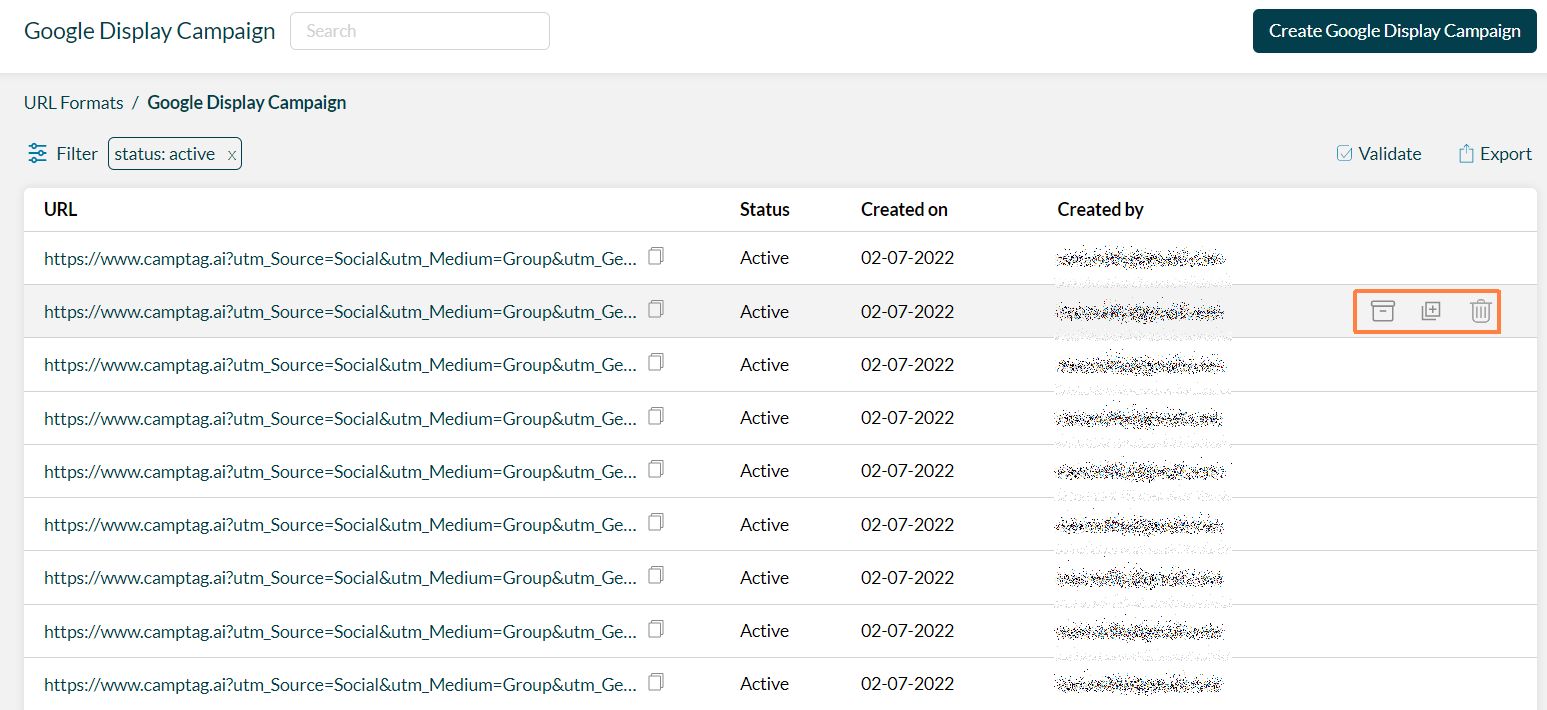The image size is (1547, 710).
Task: Toggle the filter panel open
Action: (x=62, y=153)
